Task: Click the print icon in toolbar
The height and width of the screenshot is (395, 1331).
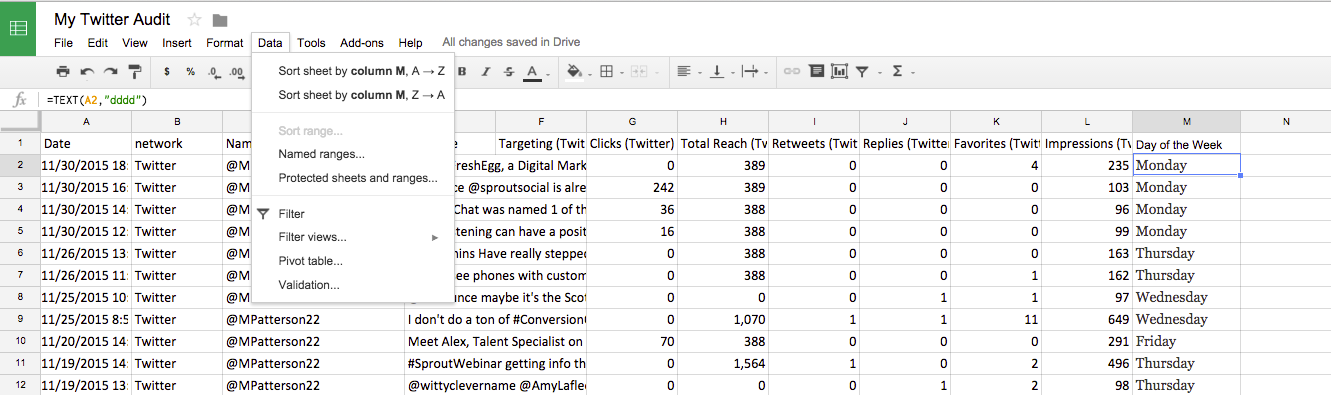Action: 63,72
